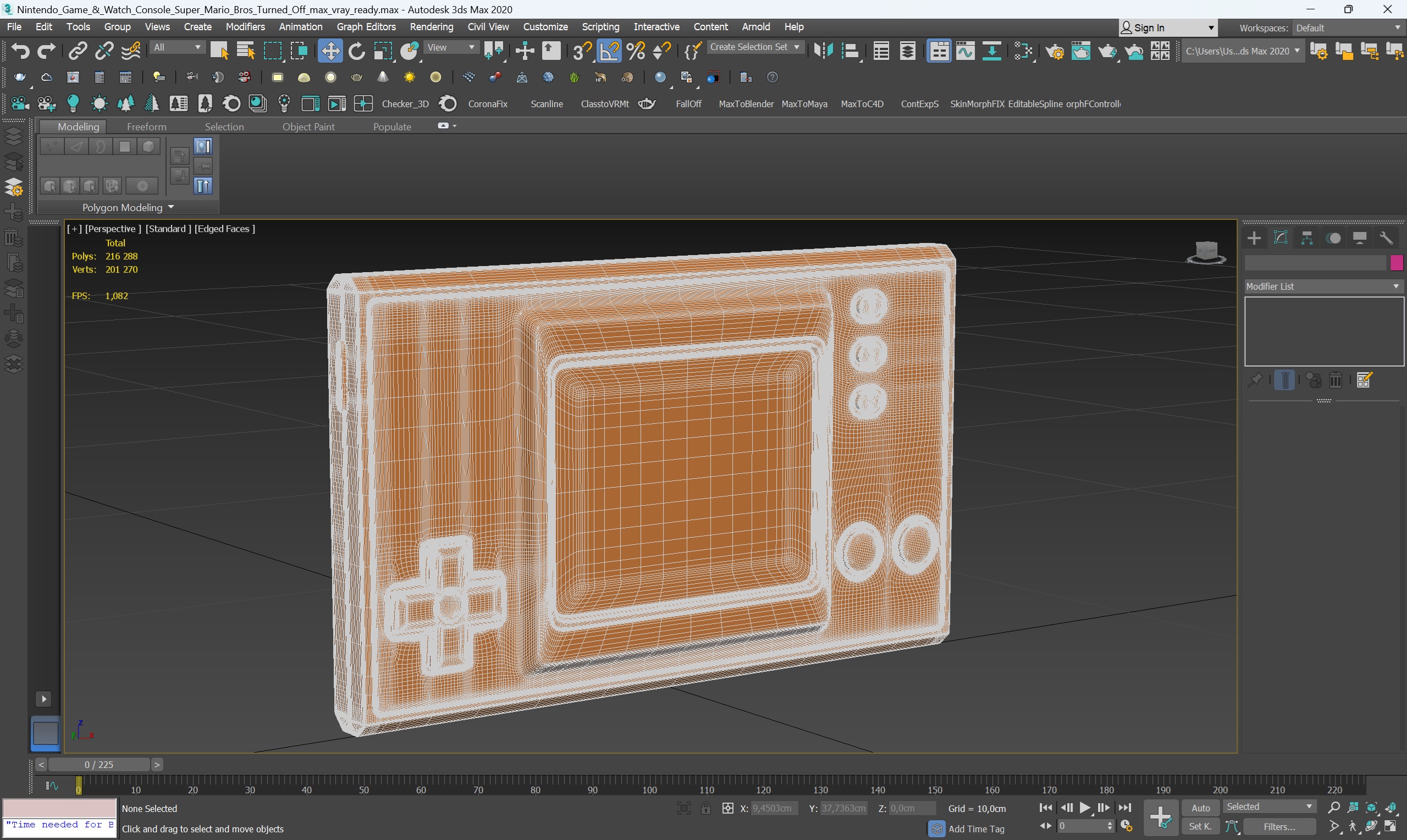
Task: Toggle Show End Result in modifier stack
Action: [1285, 380]
